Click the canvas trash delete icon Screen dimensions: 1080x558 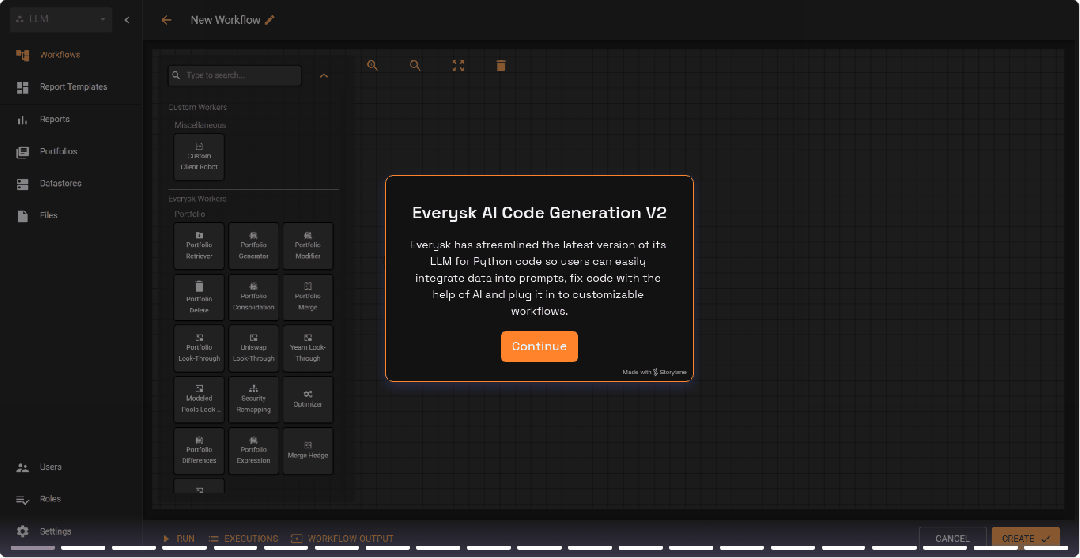501,65
